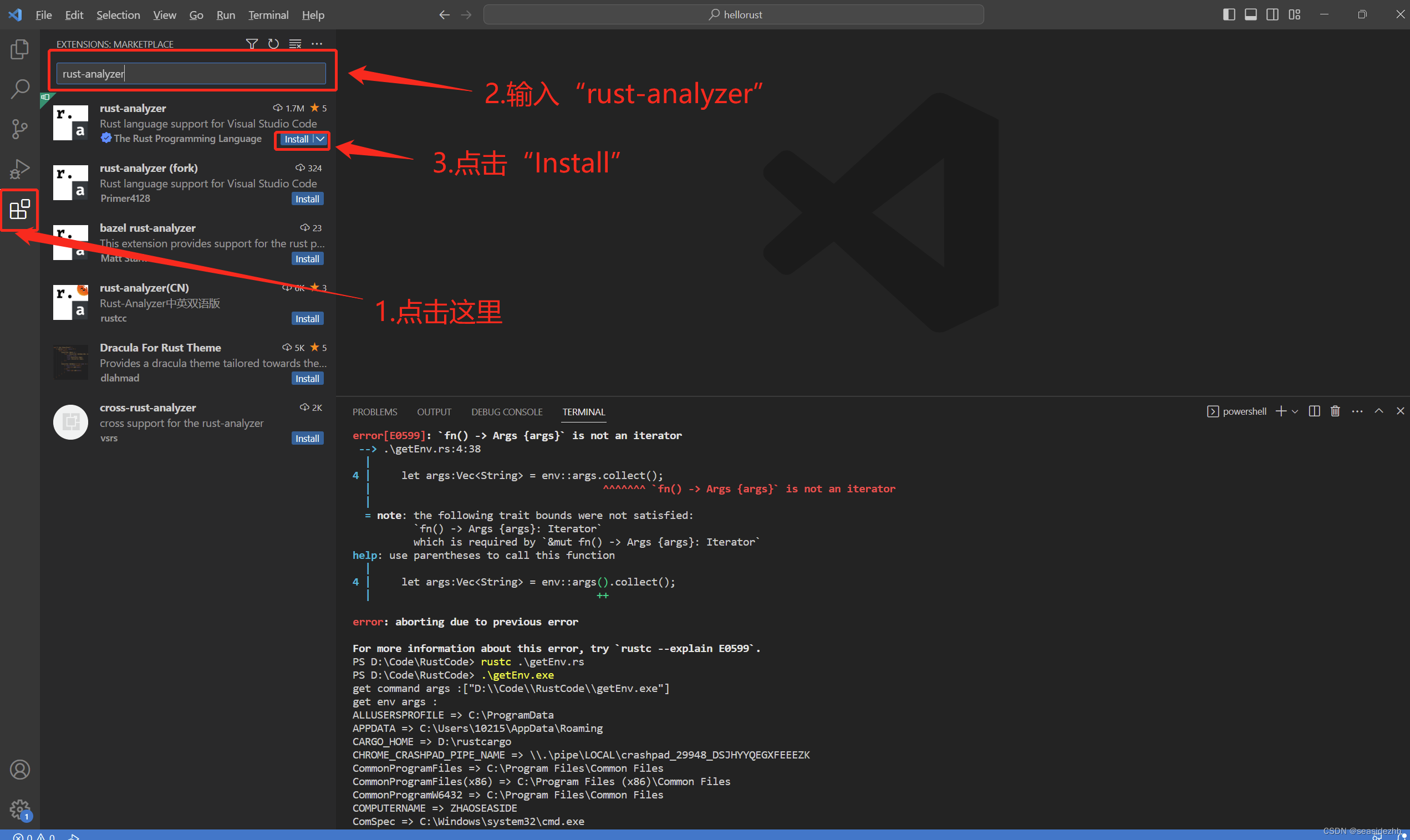Toggle the bottom panel layout icon
The width and height of the screenshot is (1410, 840).
coord(1251,15)
